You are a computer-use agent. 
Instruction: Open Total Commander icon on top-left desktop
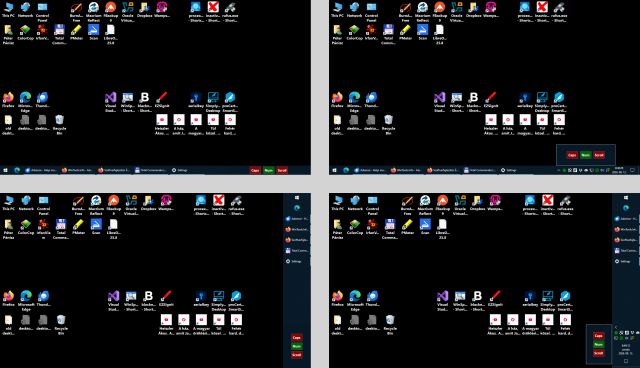click(x=59, y=34)
